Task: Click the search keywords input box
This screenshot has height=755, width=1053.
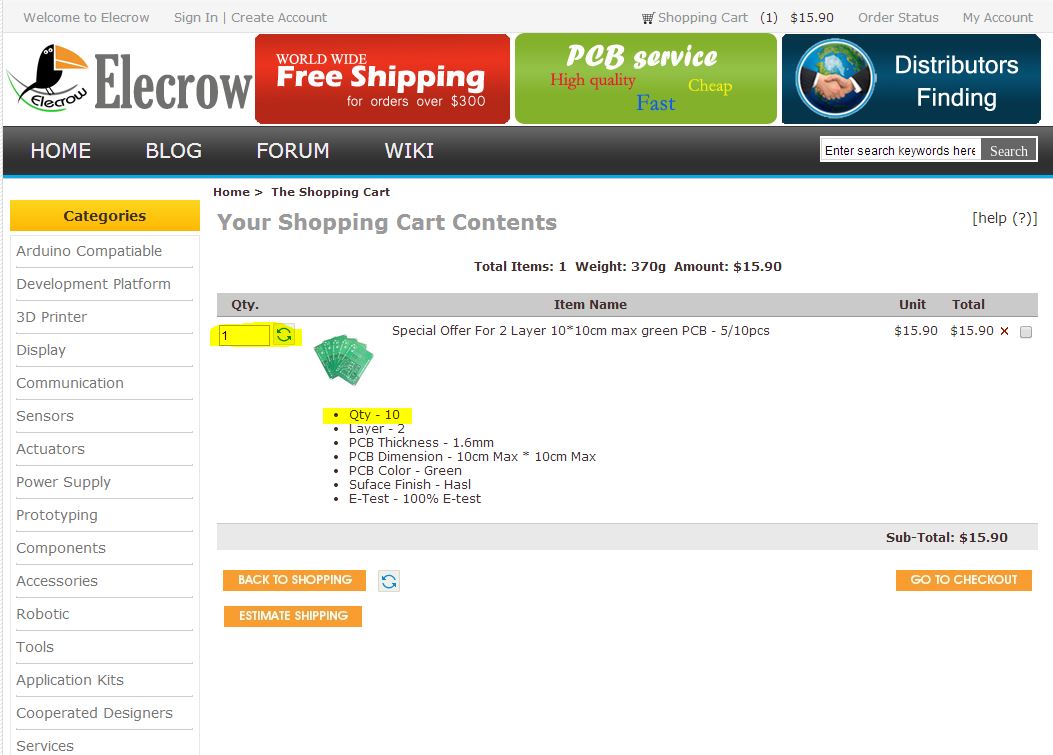Action: [x=900, y=150]
